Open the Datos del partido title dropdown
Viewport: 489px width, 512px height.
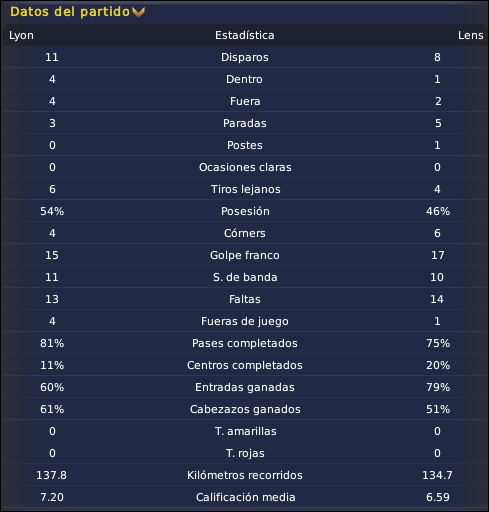point(70,12)
